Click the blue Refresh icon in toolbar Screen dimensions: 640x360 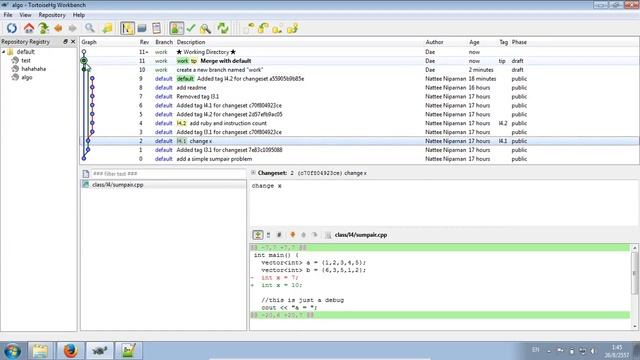12,28
